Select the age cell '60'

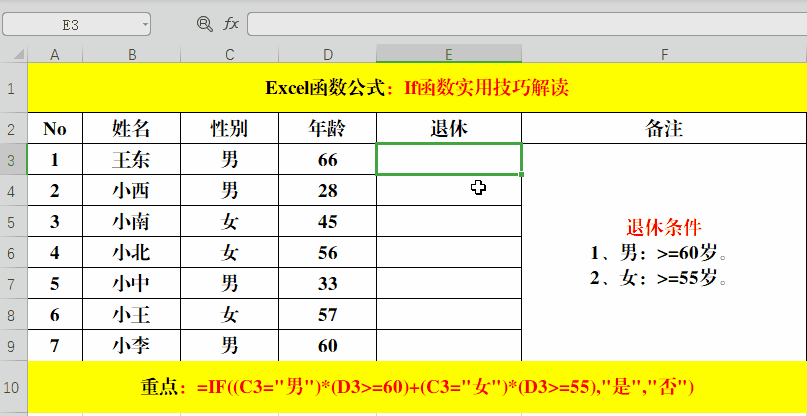(327, 345)
